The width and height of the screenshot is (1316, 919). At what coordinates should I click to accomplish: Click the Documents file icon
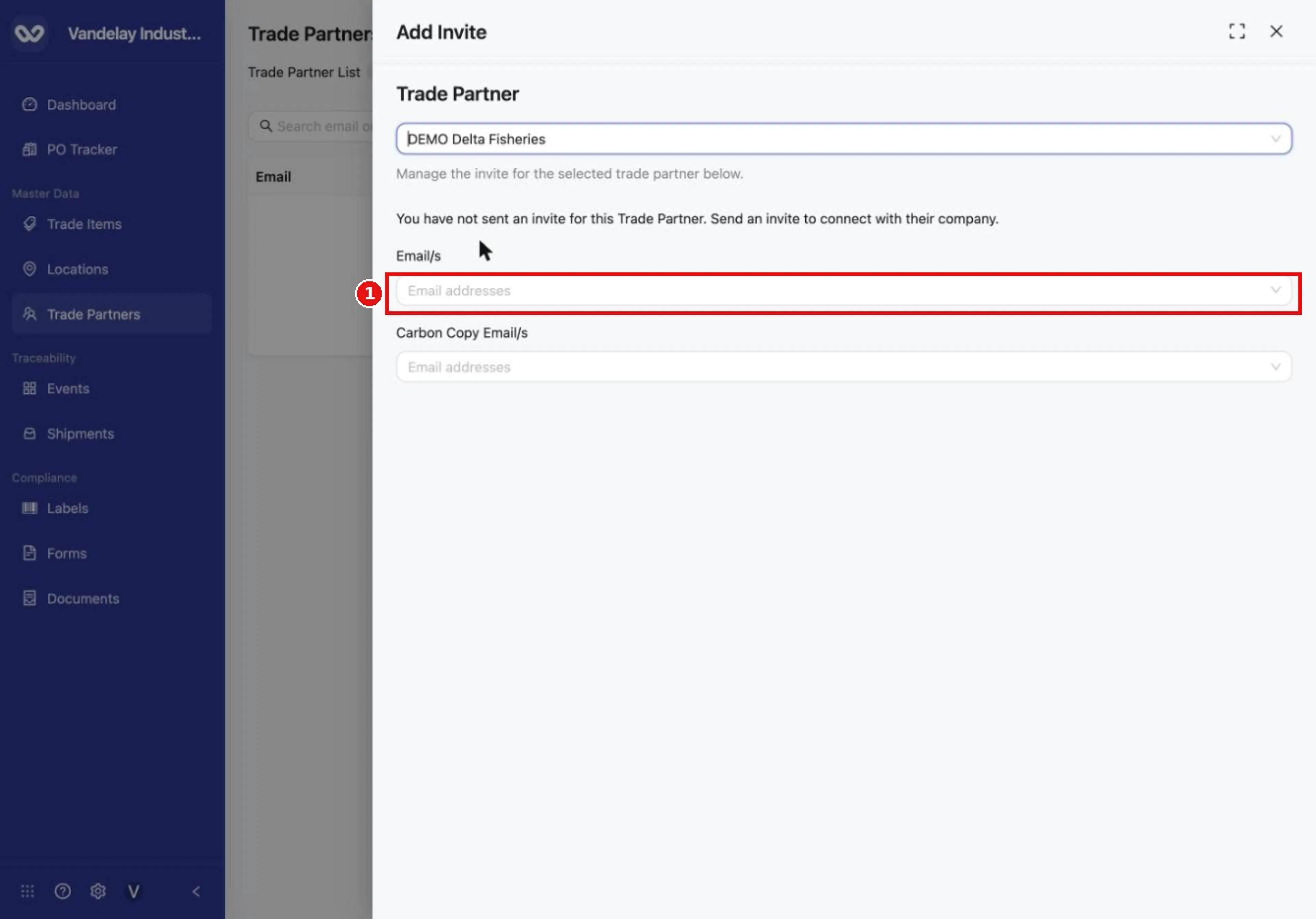pos(29,598)
